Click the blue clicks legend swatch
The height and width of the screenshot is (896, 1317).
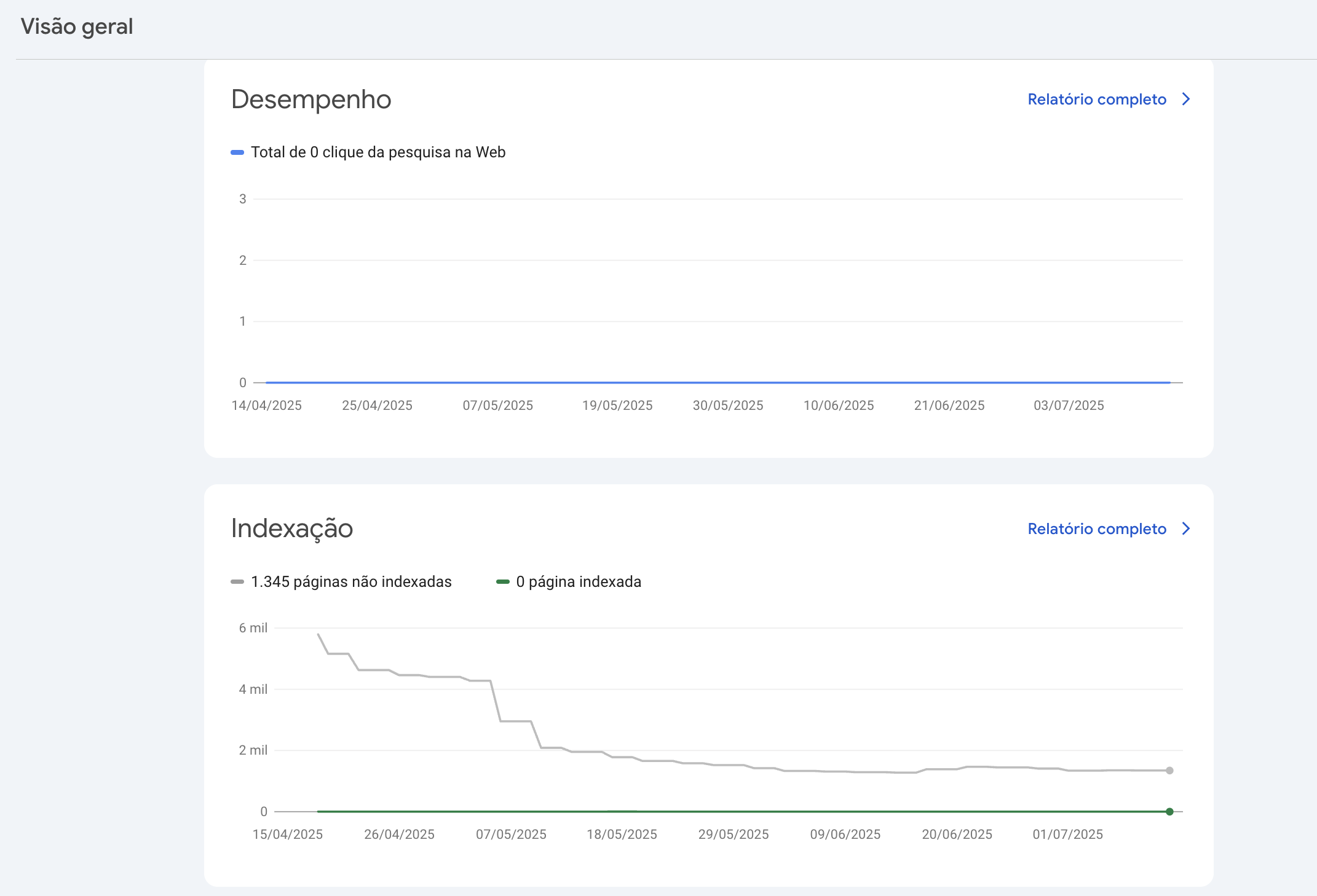[237, 152]
